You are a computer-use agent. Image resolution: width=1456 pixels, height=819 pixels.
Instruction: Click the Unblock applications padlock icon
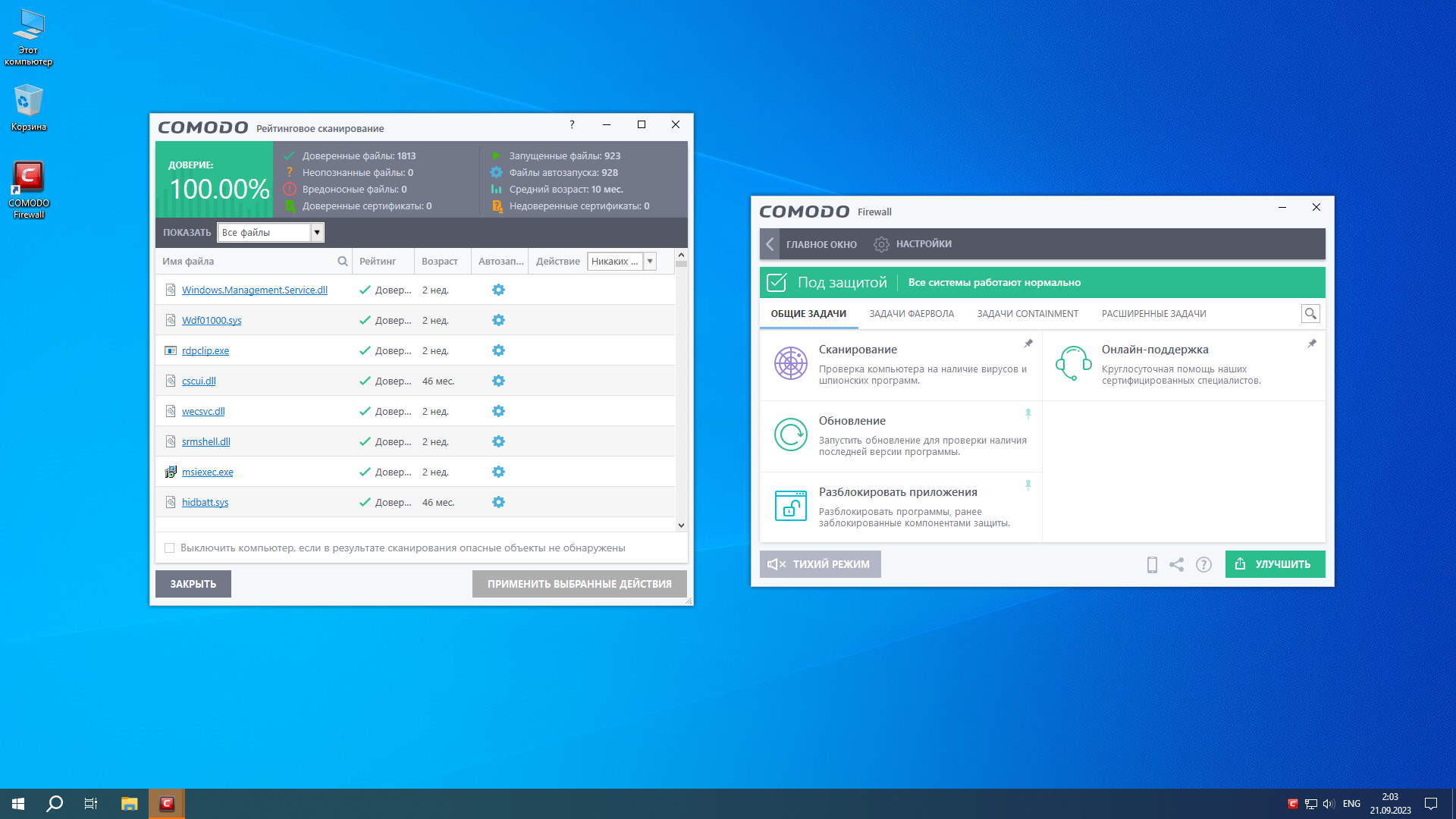coord(790,506)
